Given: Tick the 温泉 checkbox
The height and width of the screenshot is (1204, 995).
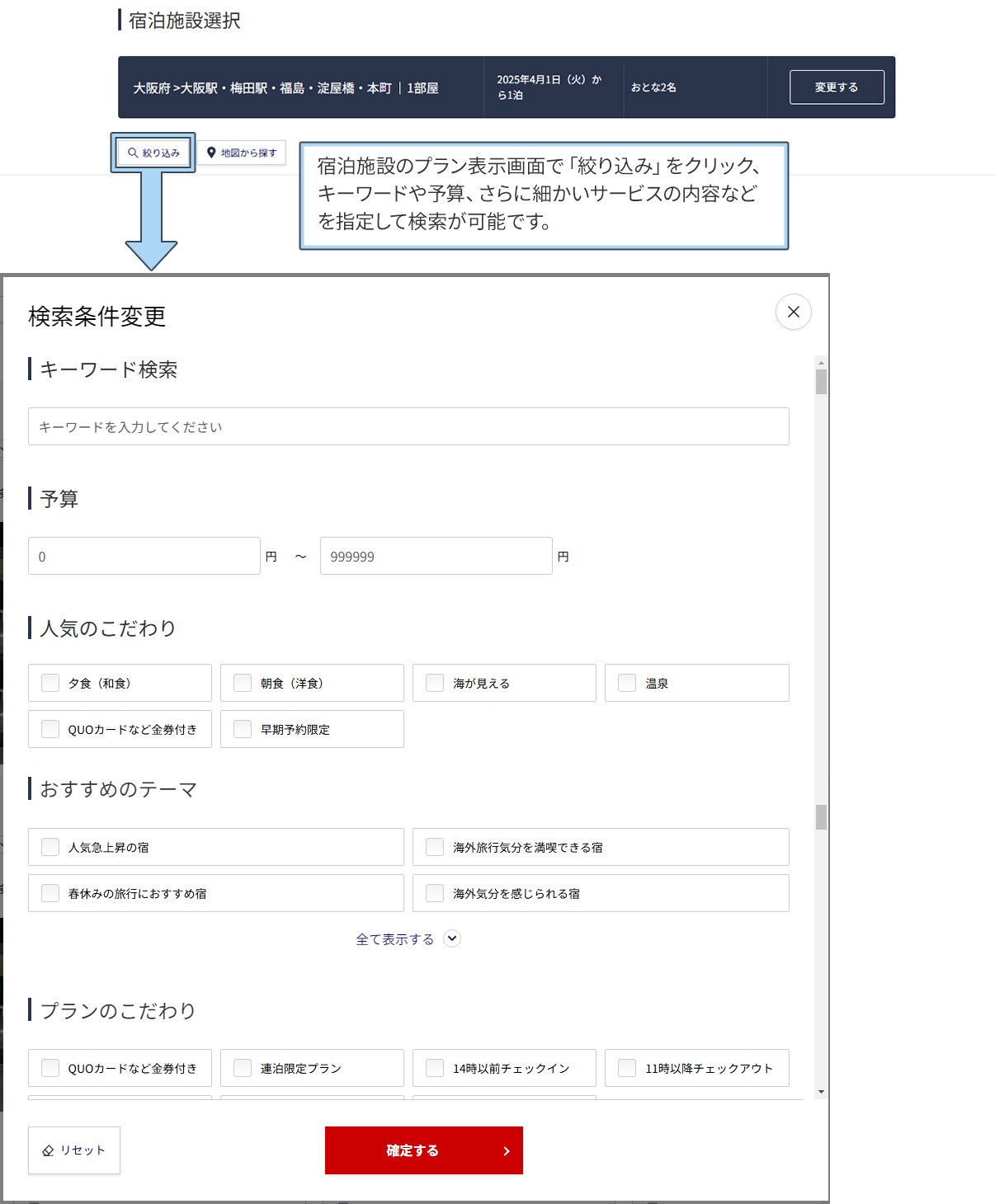Looking at the screenshot, I should point(627,683).
